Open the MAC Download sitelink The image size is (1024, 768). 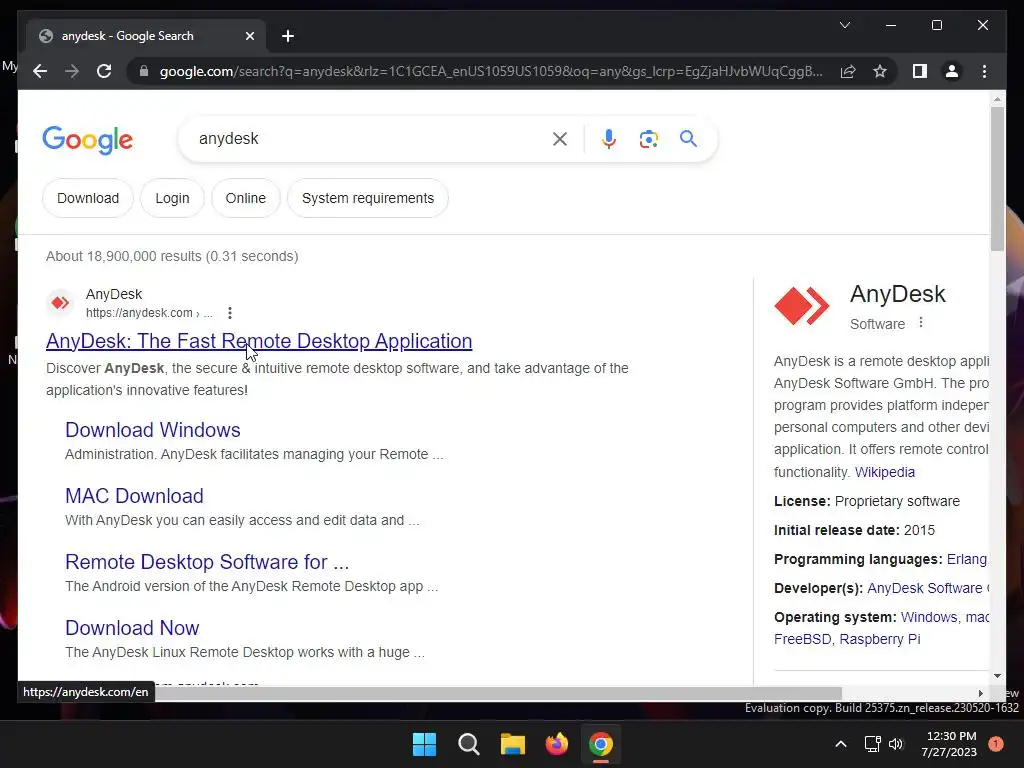134,496
